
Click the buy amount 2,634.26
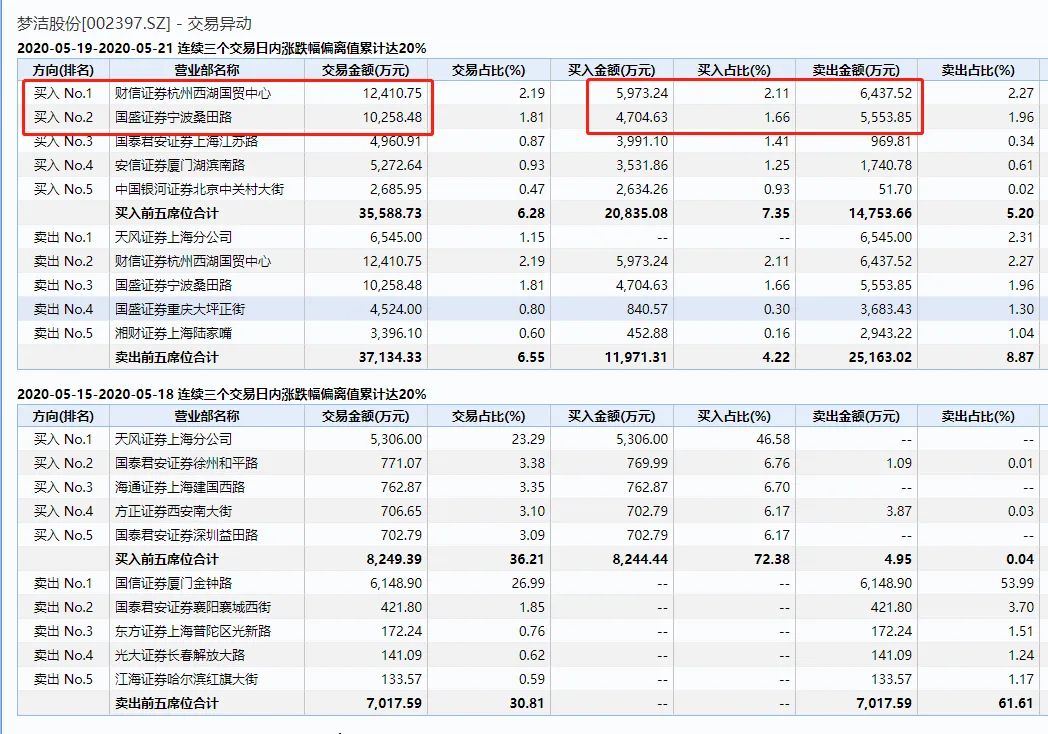pyautogui.click(x=642, y=189)
